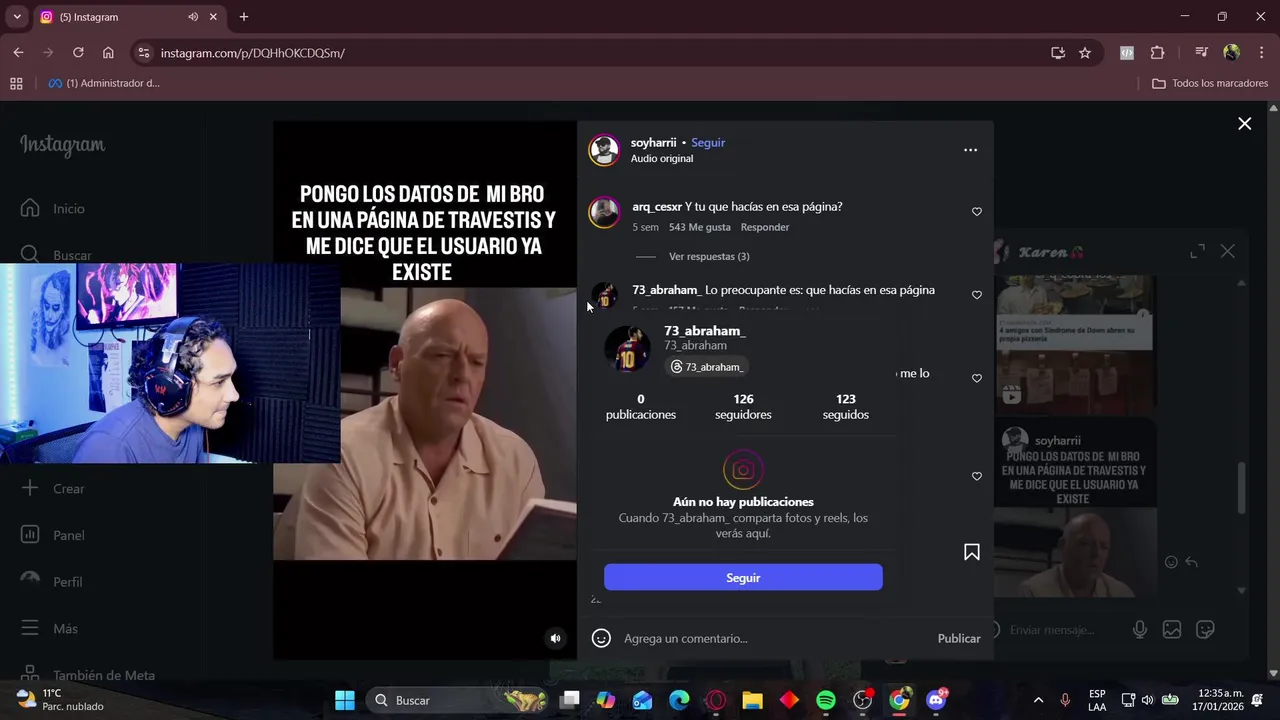Go back with the browser back arrow

pos(18,53)
